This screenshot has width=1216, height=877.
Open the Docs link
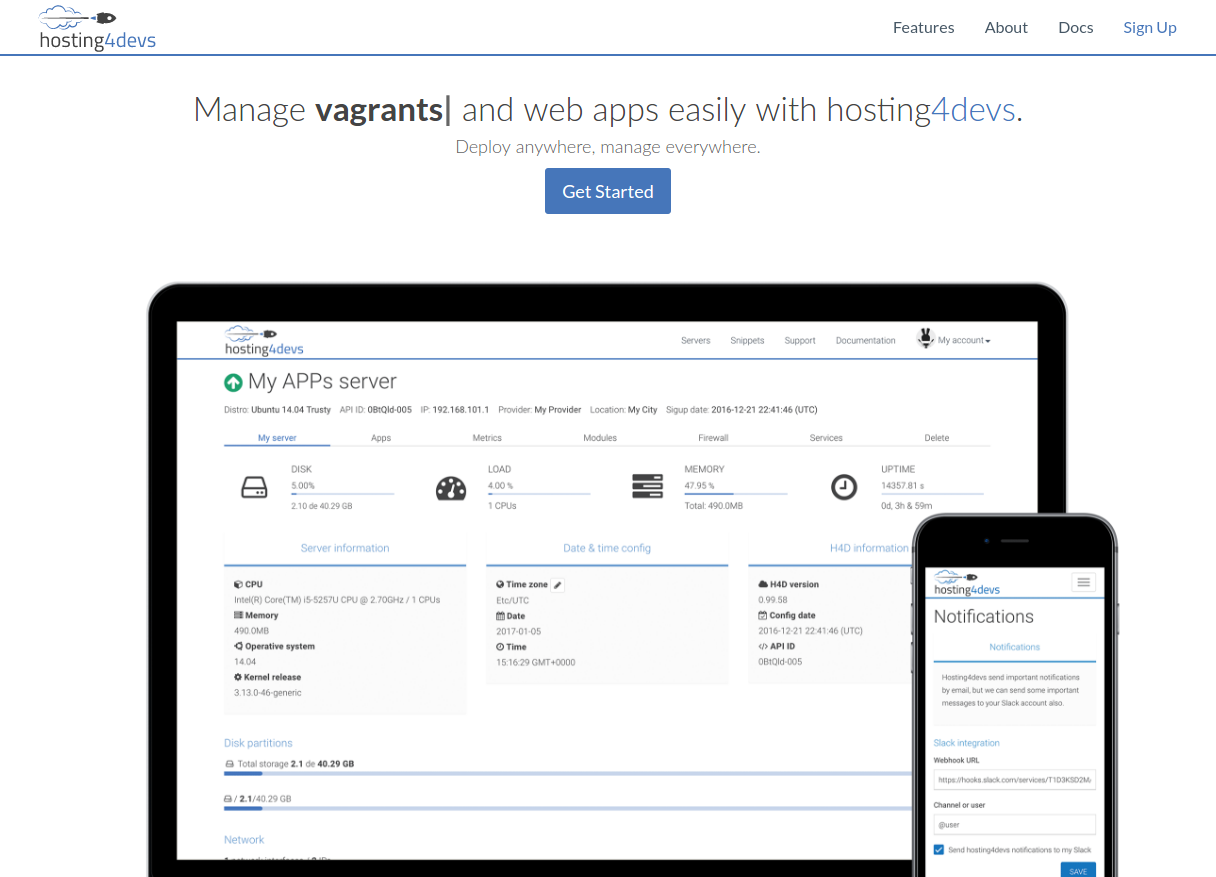click(1075, 27)
